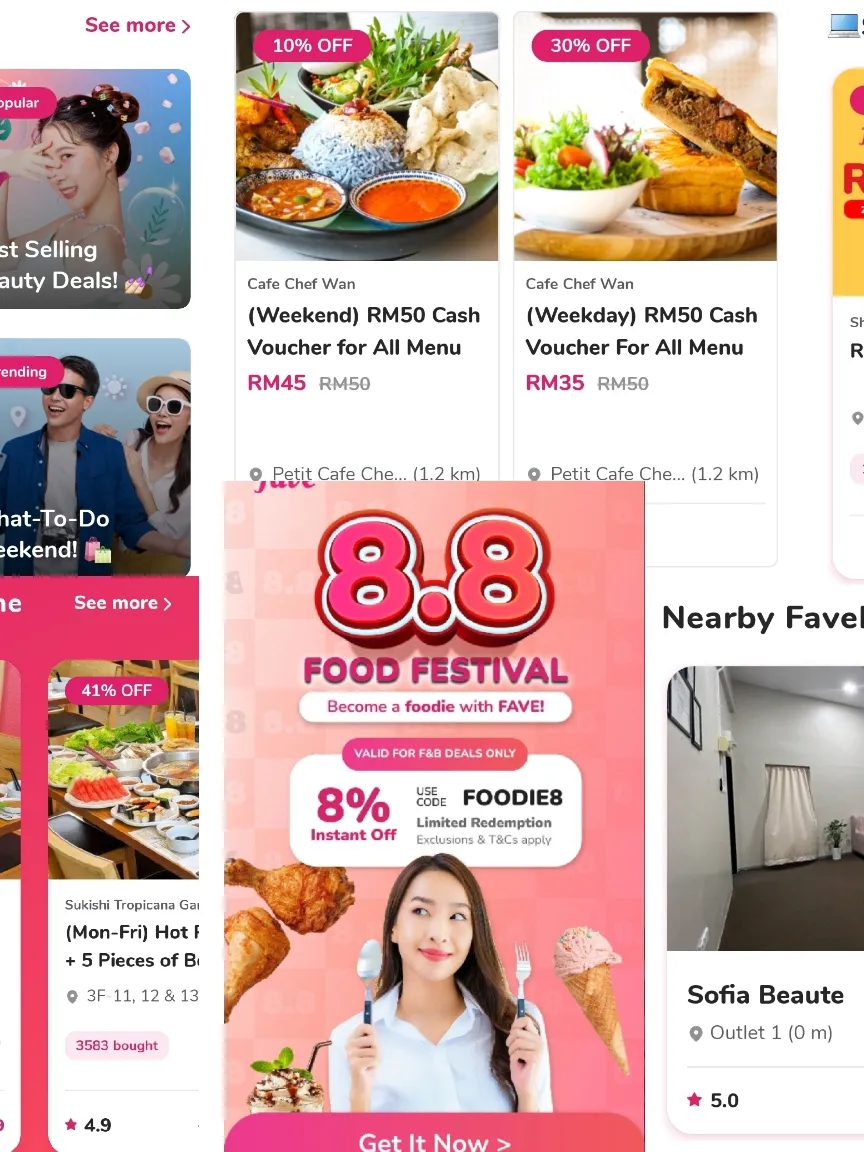Click the 10% OFF badge
Screen dimensions: 864x1152
click(x=312, y=46)
